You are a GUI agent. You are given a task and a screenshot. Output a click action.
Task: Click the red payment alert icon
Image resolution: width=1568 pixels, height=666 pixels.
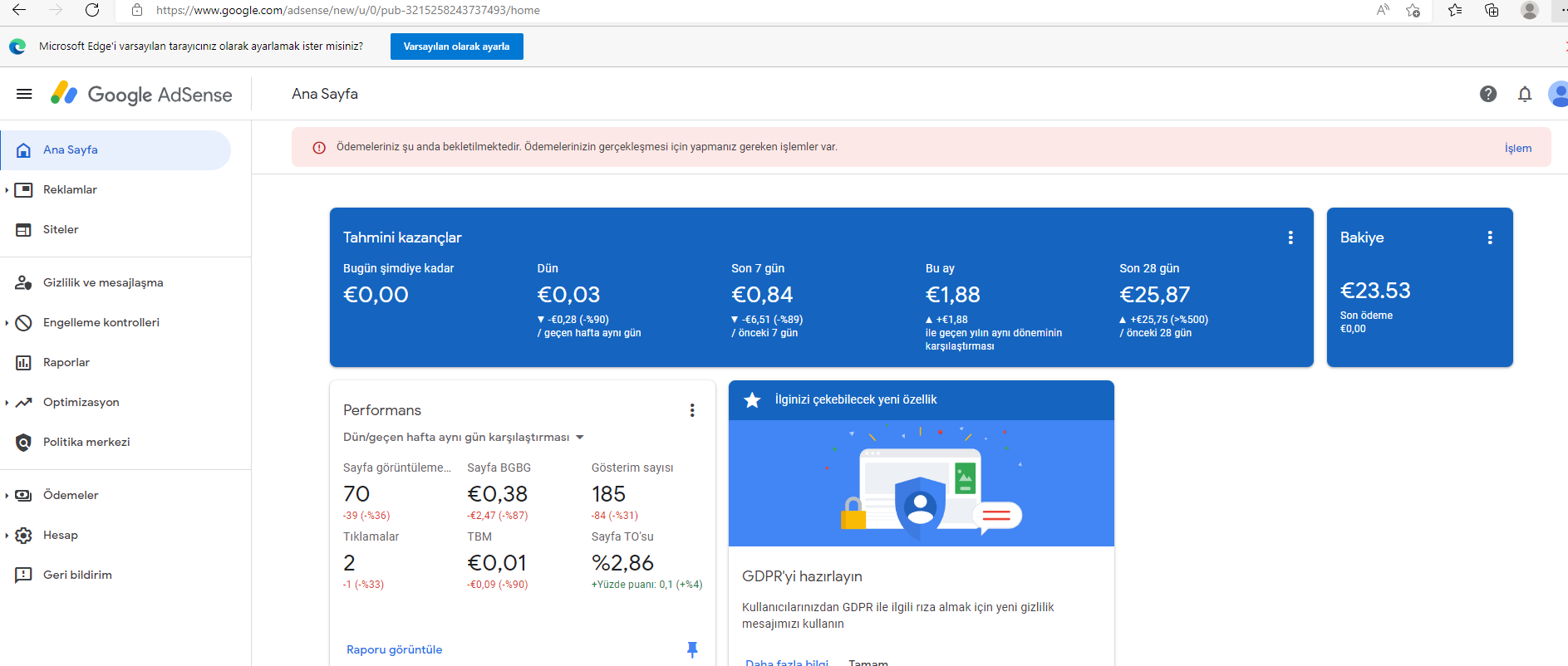point(319,148)
